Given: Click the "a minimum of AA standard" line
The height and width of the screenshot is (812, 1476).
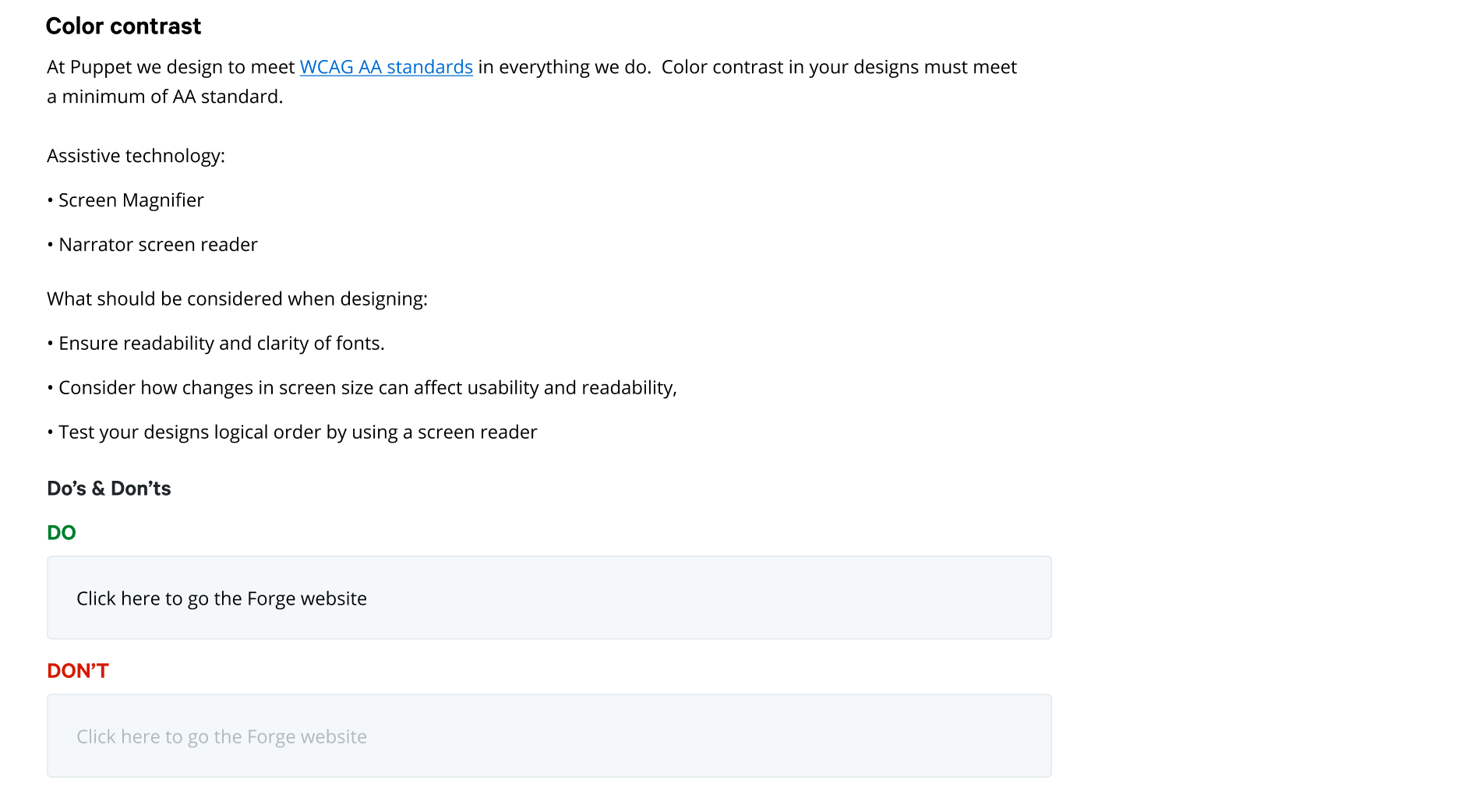Looking at the screenshot, I should pos(164,97).
